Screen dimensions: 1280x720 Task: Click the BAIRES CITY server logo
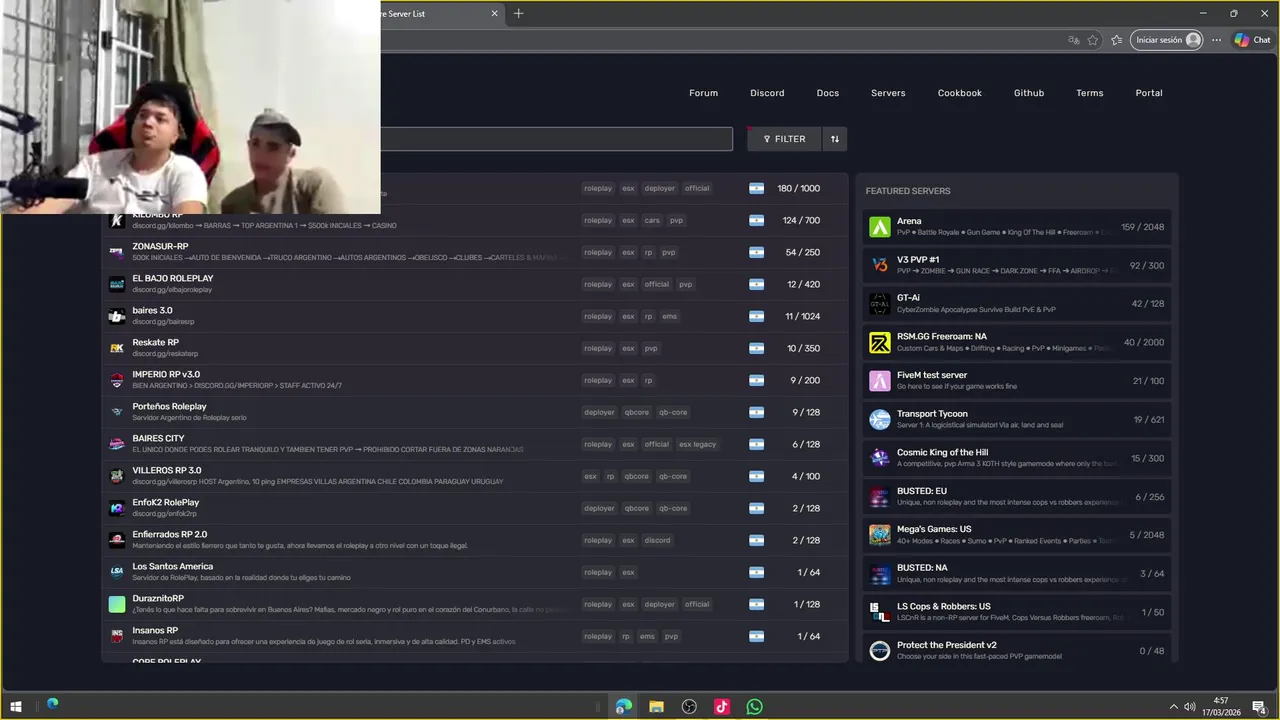[117, 444]
